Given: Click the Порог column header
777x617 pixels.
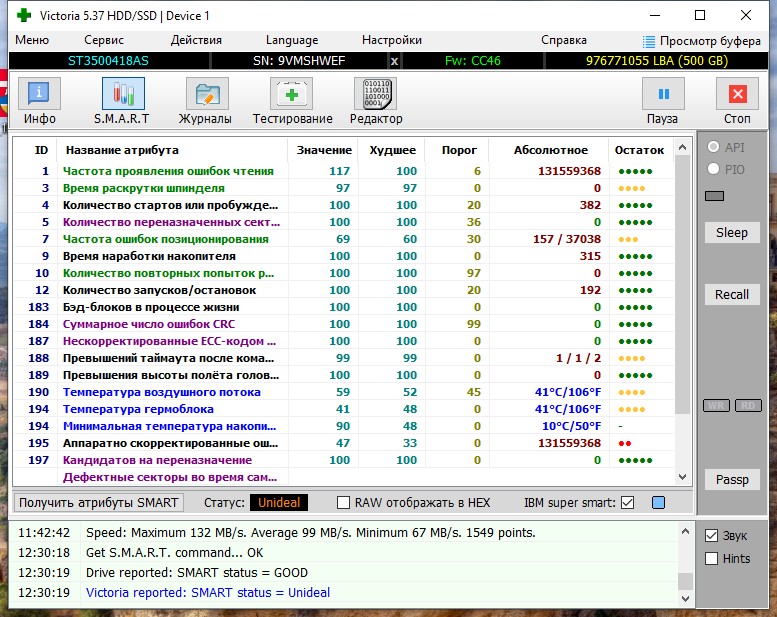Looking at the screenshot, I should [458, 150].
